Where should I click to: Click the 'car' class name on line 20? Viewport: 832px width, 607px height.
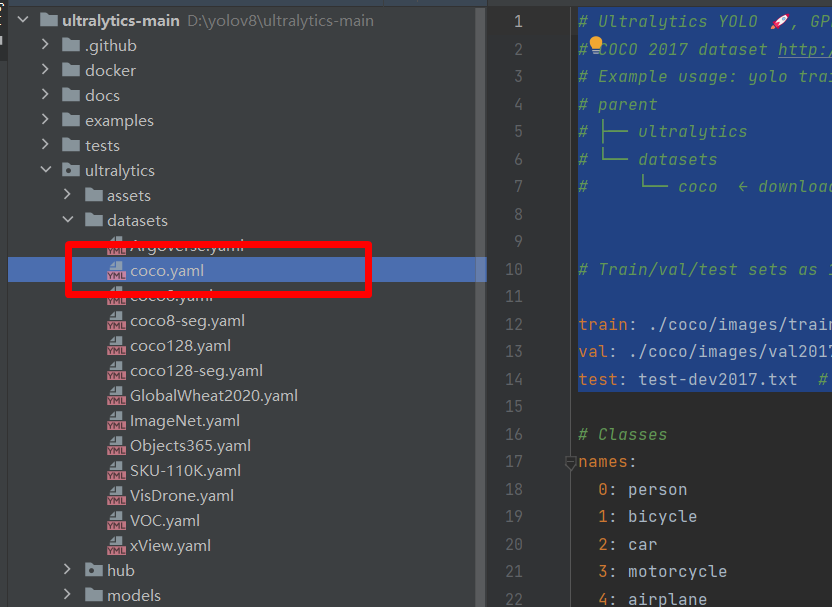click(643, 545)
